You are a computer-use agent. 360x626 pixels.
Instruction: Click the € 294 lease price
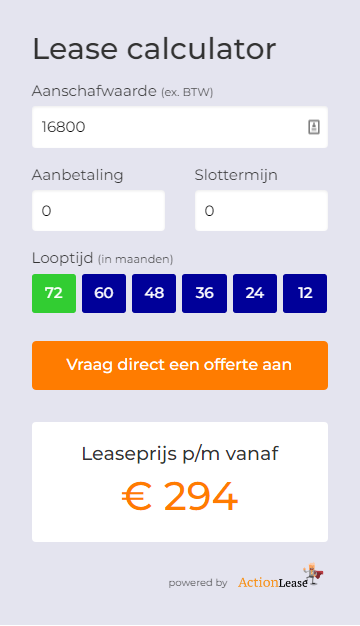point(180,497)
